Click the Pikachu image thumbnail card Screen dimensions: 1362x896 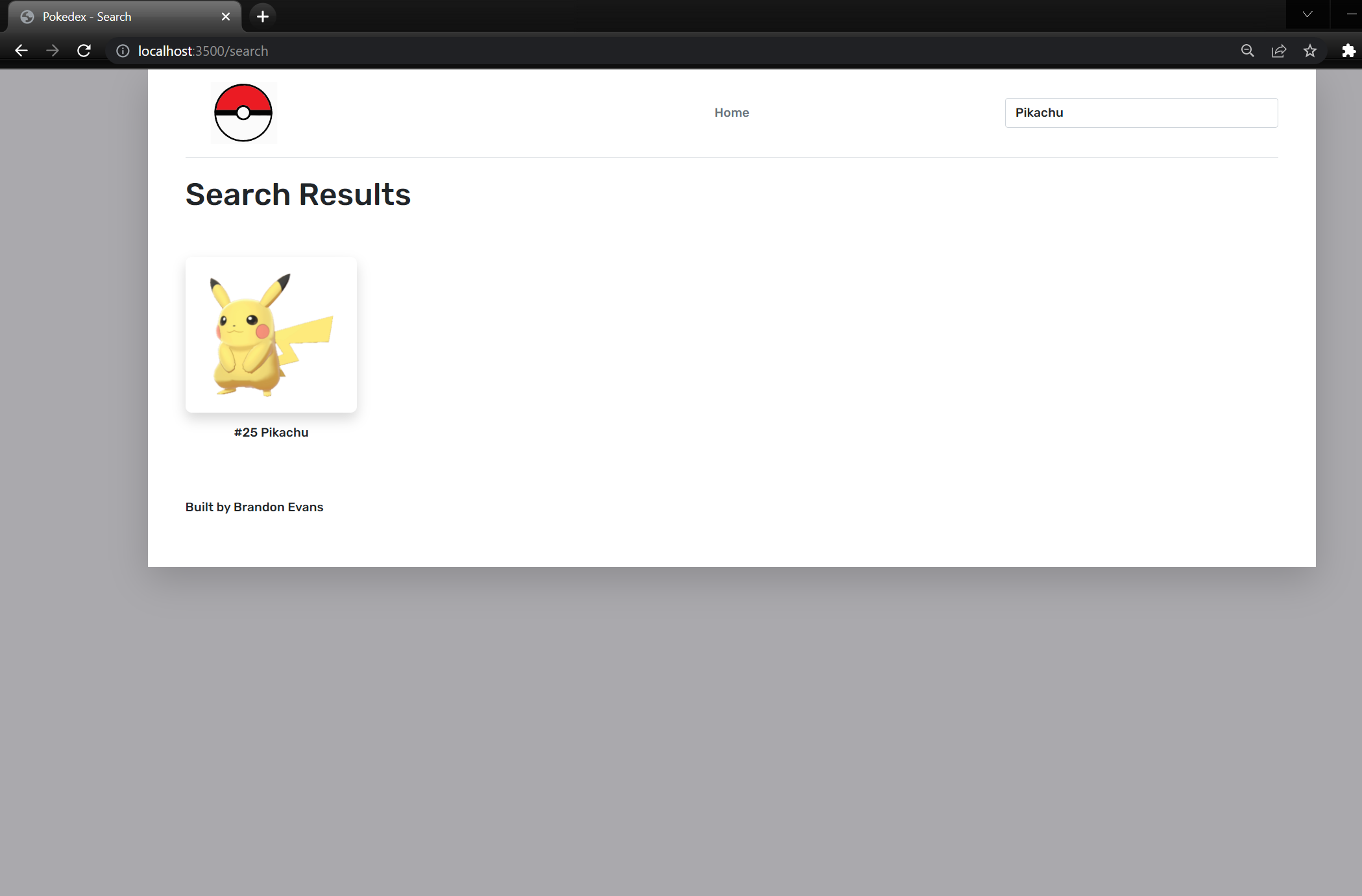[x=271, y=335]
